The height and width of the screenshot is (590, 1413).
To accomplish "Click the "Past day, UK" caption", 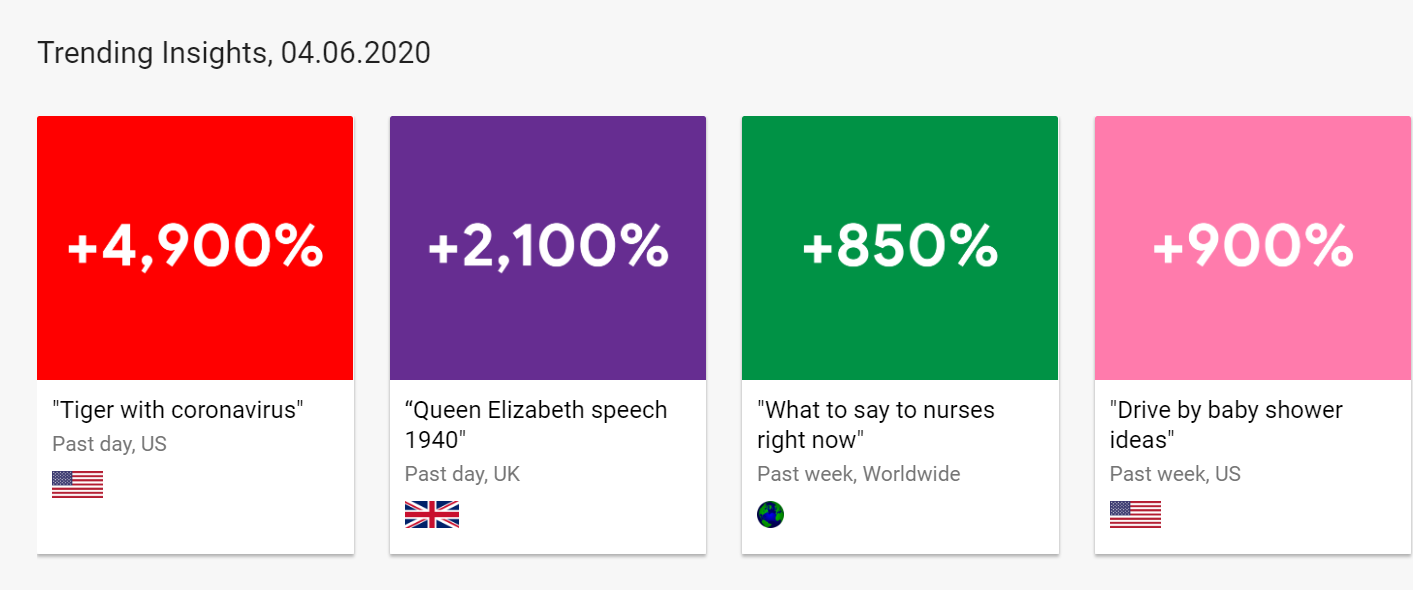I will point(462,474).
